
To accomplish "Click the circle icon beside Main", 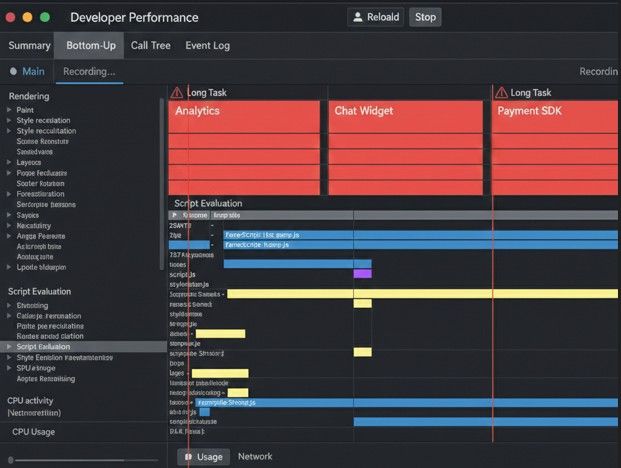I will pyautogui.click(x=13, y=72).
